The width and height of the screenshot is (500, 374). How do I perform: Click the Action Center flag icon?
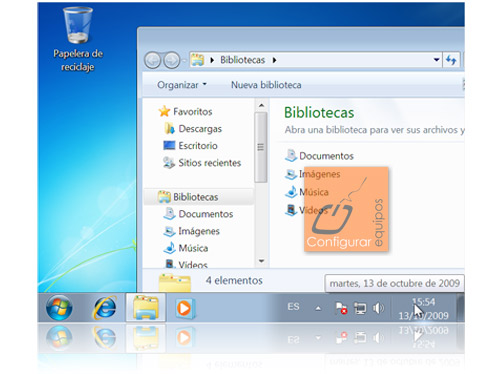coord(341,308)
